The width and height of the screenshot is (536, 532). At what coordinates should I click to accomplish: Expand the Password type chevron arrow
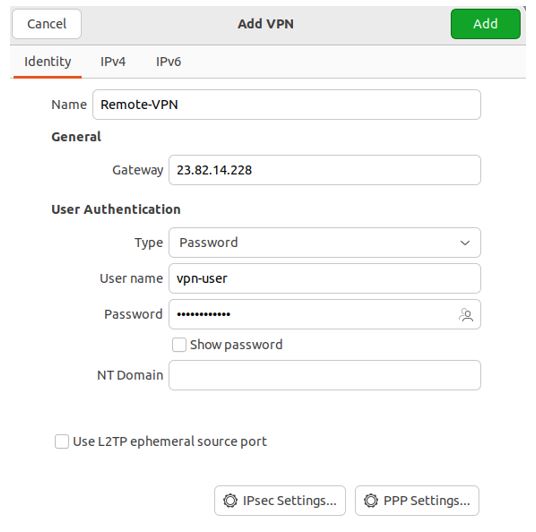coord(465,243)
